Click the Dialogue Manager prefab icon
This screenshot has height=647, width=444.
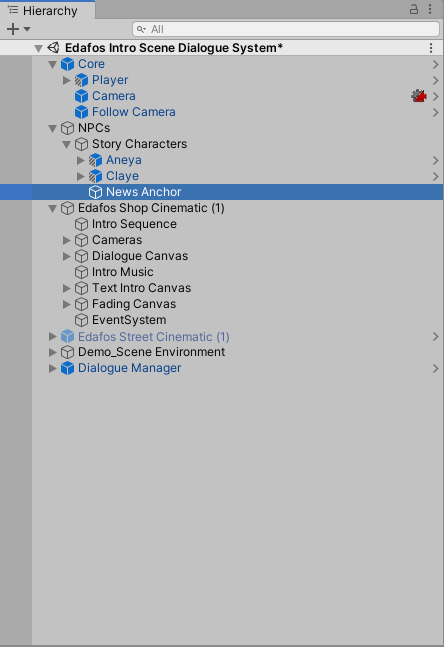67,368
